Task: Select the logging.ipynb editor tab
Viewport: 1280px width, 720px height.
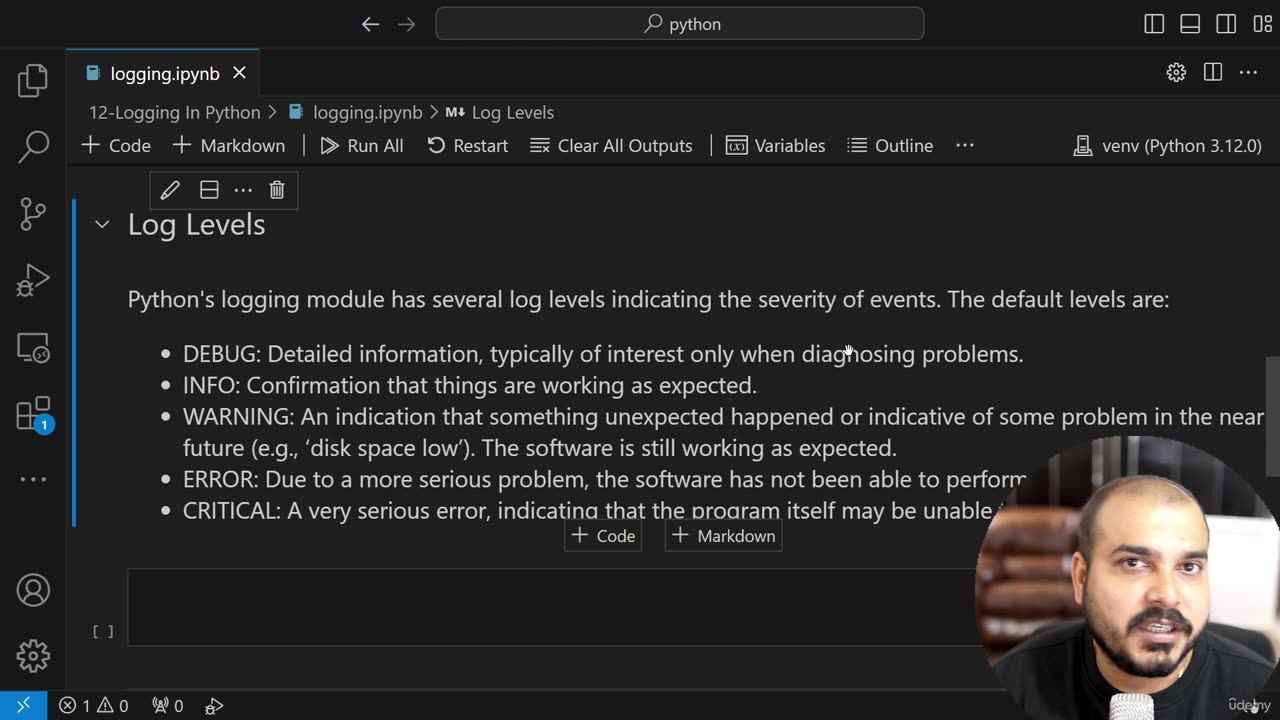Action: coord(163,73)
